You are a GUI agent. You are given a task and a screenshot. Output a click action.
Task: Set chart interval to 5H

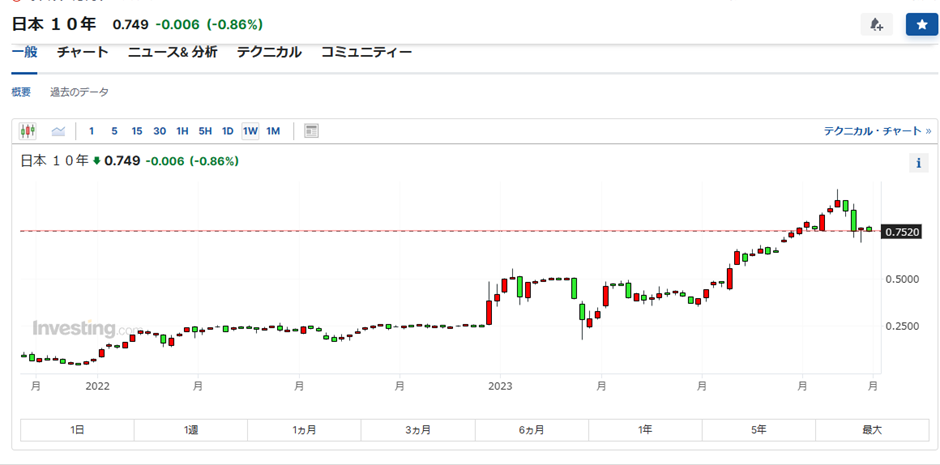[x=205, y=131]
